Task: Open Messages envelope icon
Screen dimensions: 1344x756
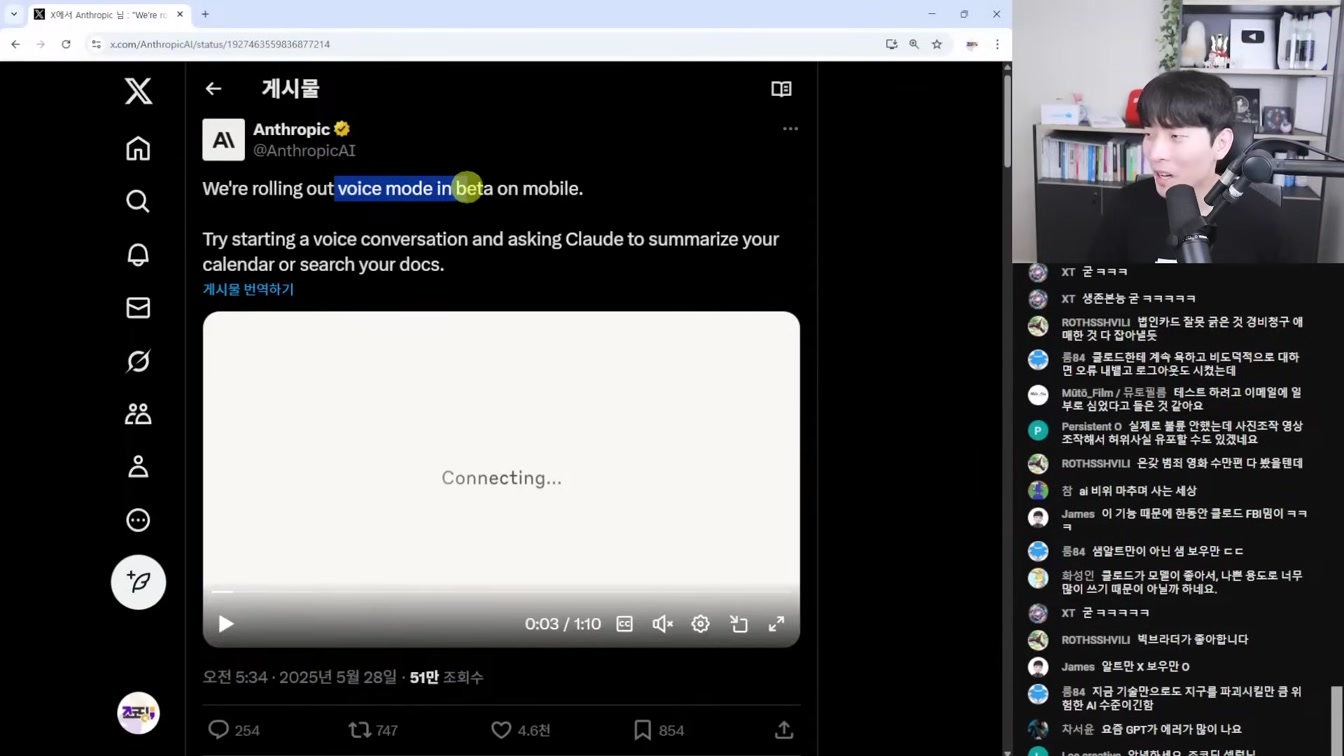Action: pos(138,307)
